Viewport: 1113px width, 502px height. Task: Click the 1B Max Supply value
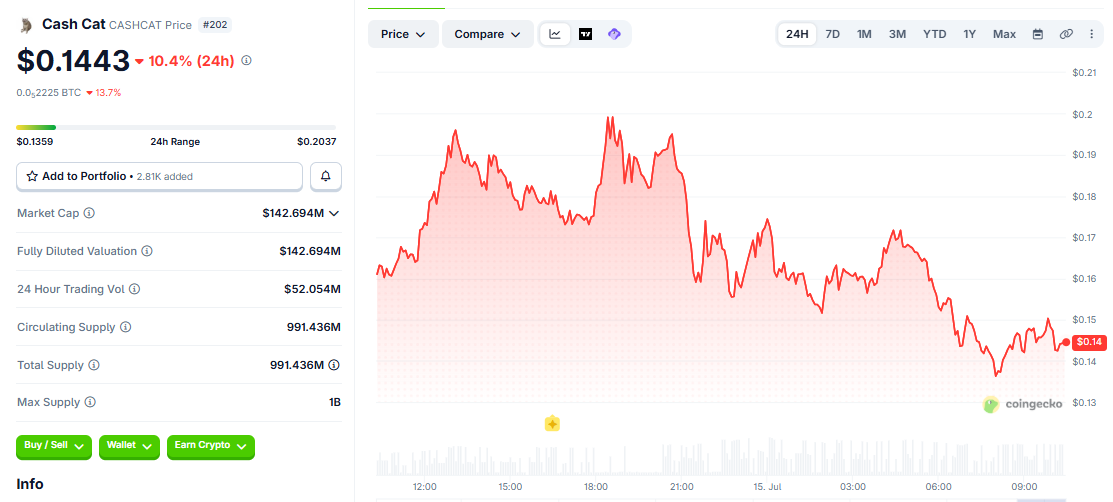pos(335,402)
